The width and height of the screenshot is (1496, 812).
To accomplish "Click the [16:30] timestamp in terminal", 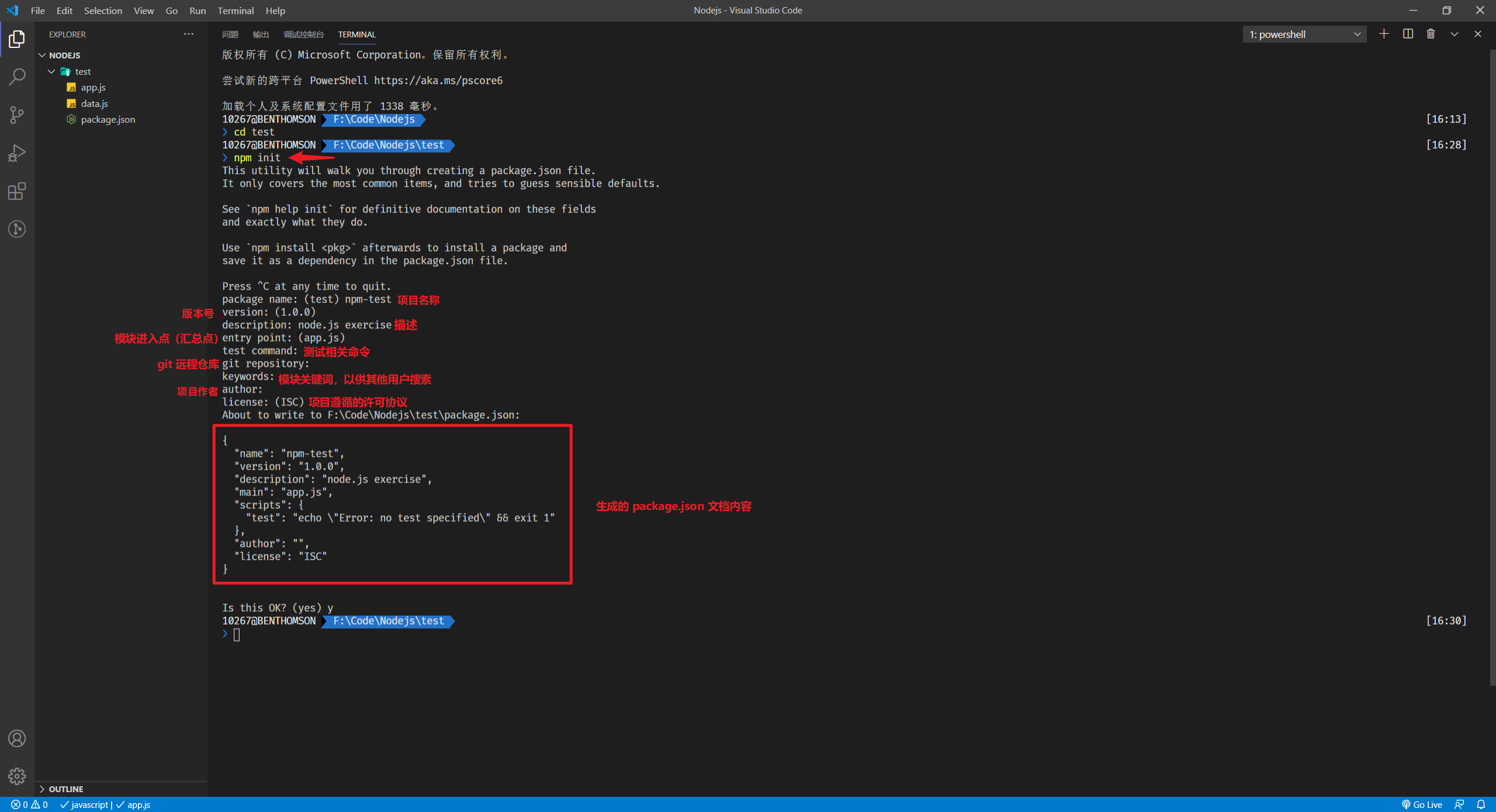I will point(1446,621).
